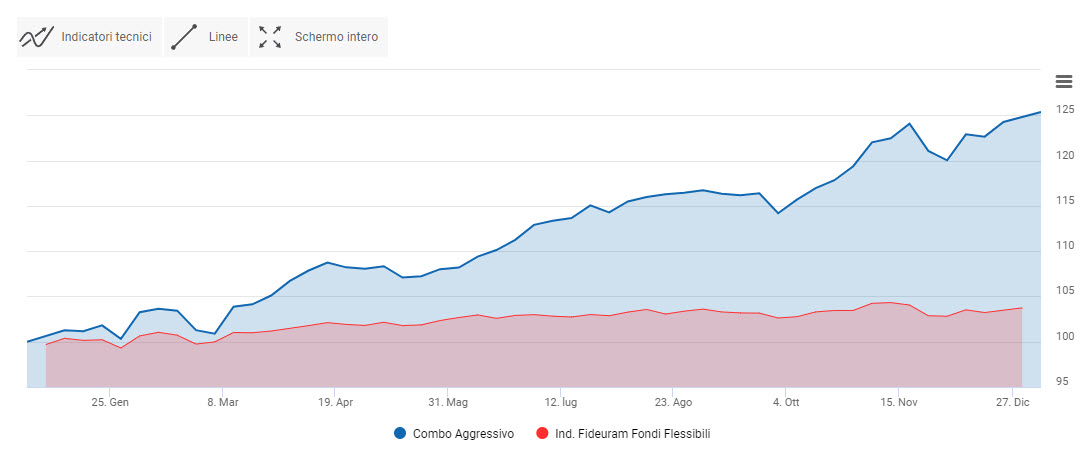The image size is (1087, 460).
Task: Expand the Linee drawing options
Action: (223, 37)
